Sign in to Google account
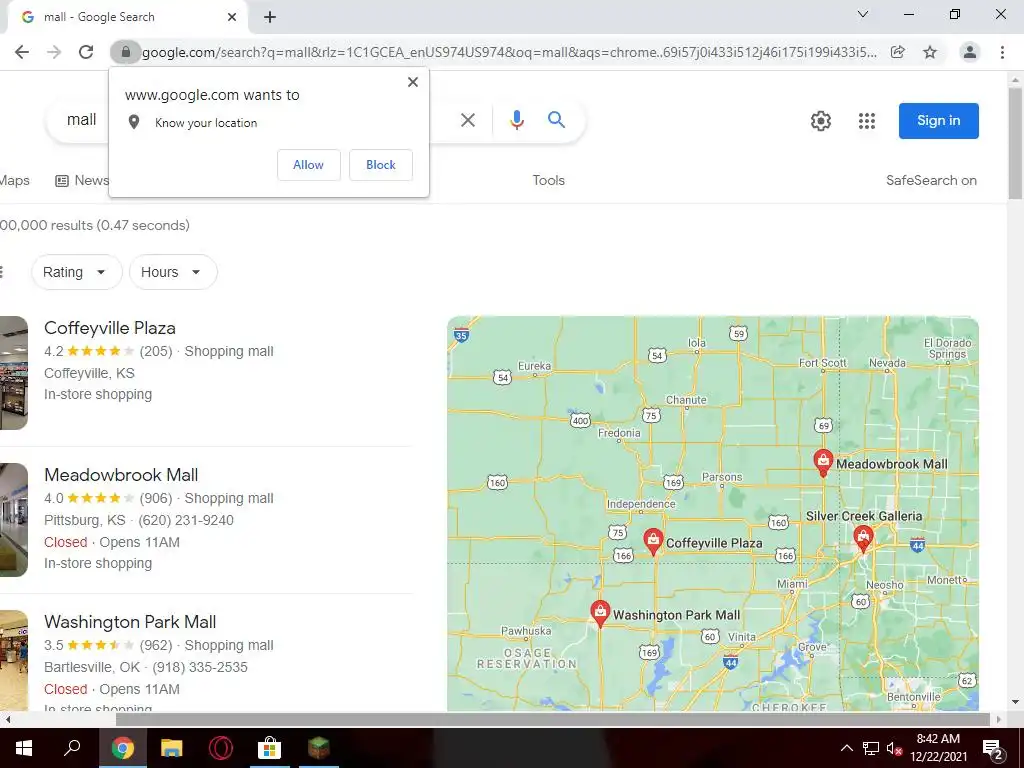The image size is (1024, 768). (x=938, y=121)
